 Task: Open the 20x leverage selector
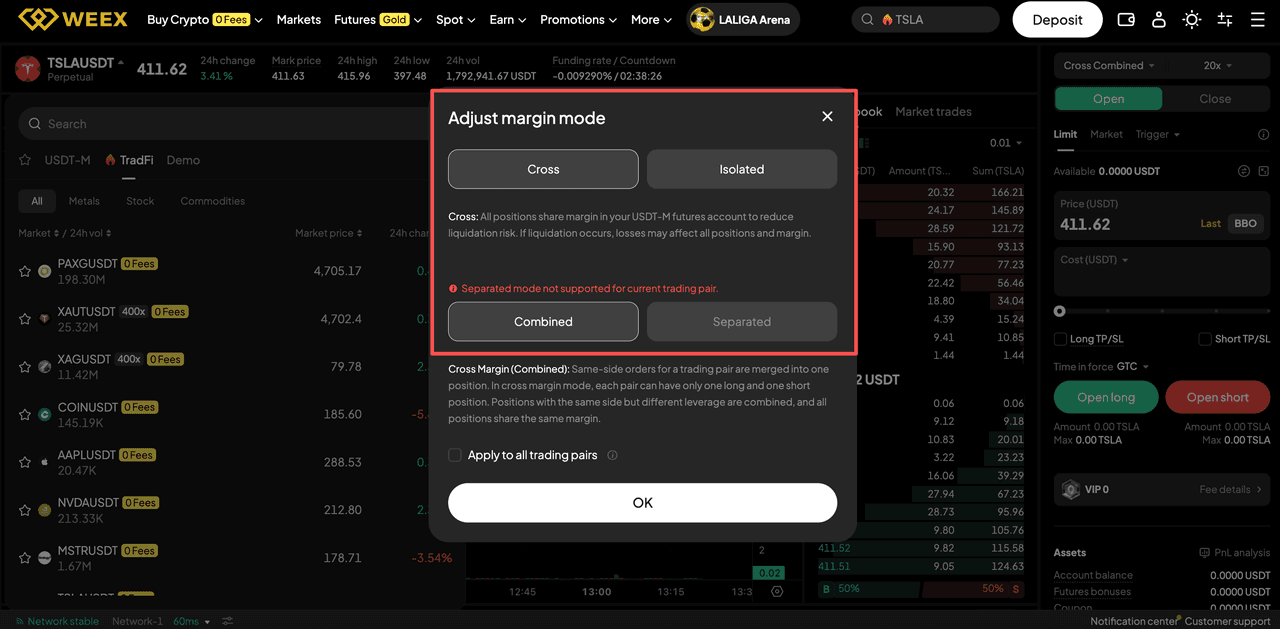1217,65
